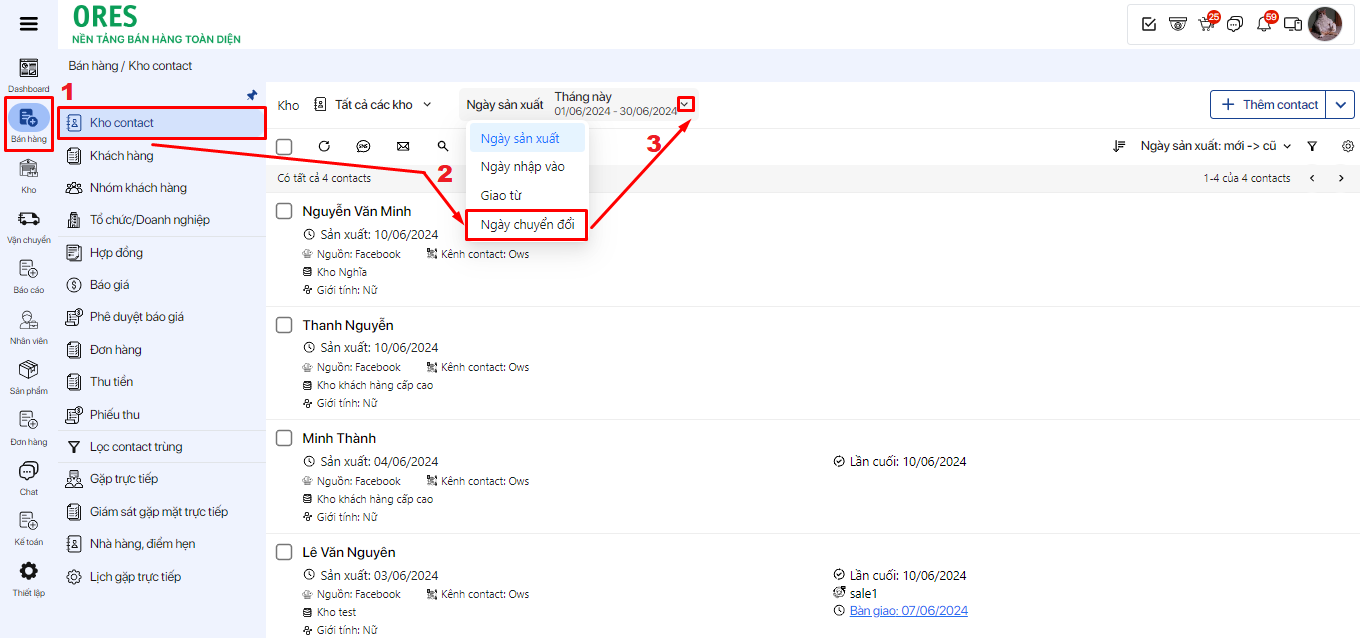Open the shopping cart icon

tap(1206, 25)
